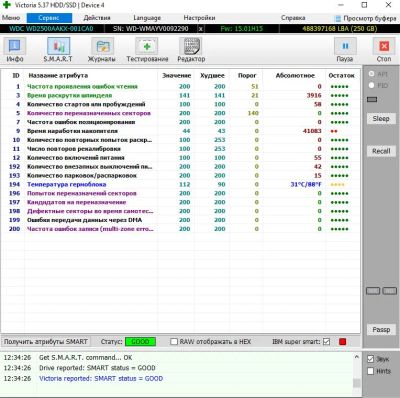The width and height of the screenshot is (400, 398).
Task: Select the Количество переназначенных секторов row
Action: coord(180,113)
